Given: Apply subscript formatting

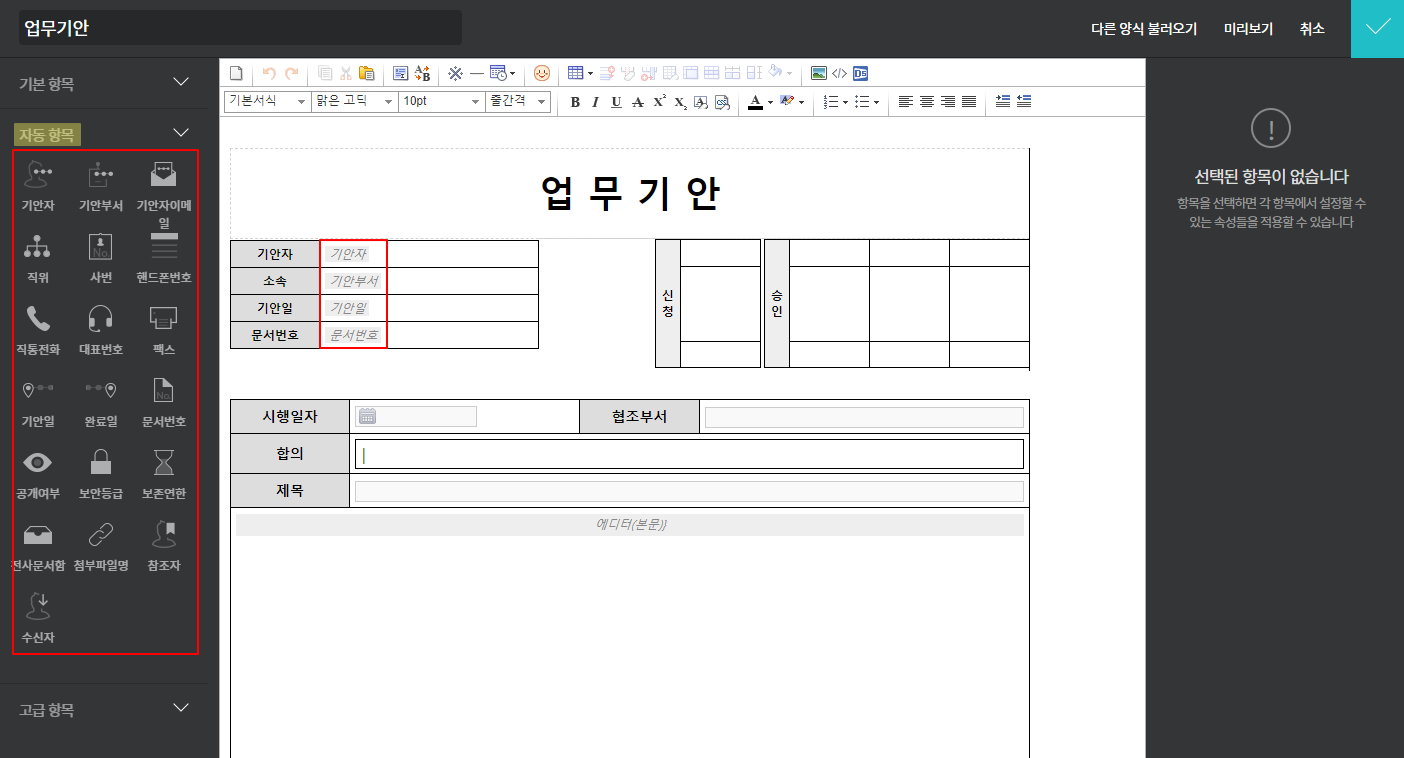Looking at the screenshot, I should pos(680,102).
